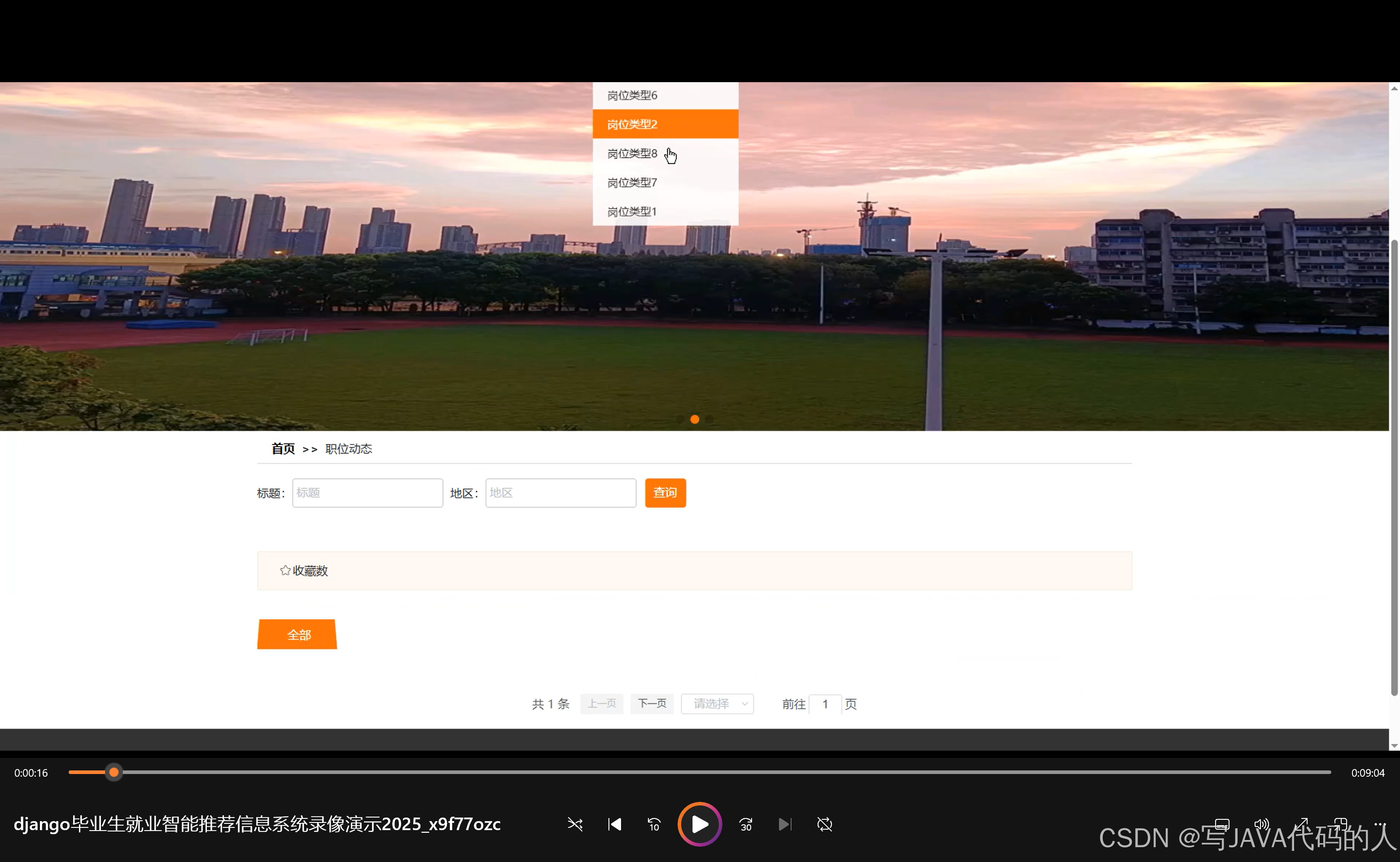Select the 全部 category tab
1400x862 pixels.
coord(297,634)
